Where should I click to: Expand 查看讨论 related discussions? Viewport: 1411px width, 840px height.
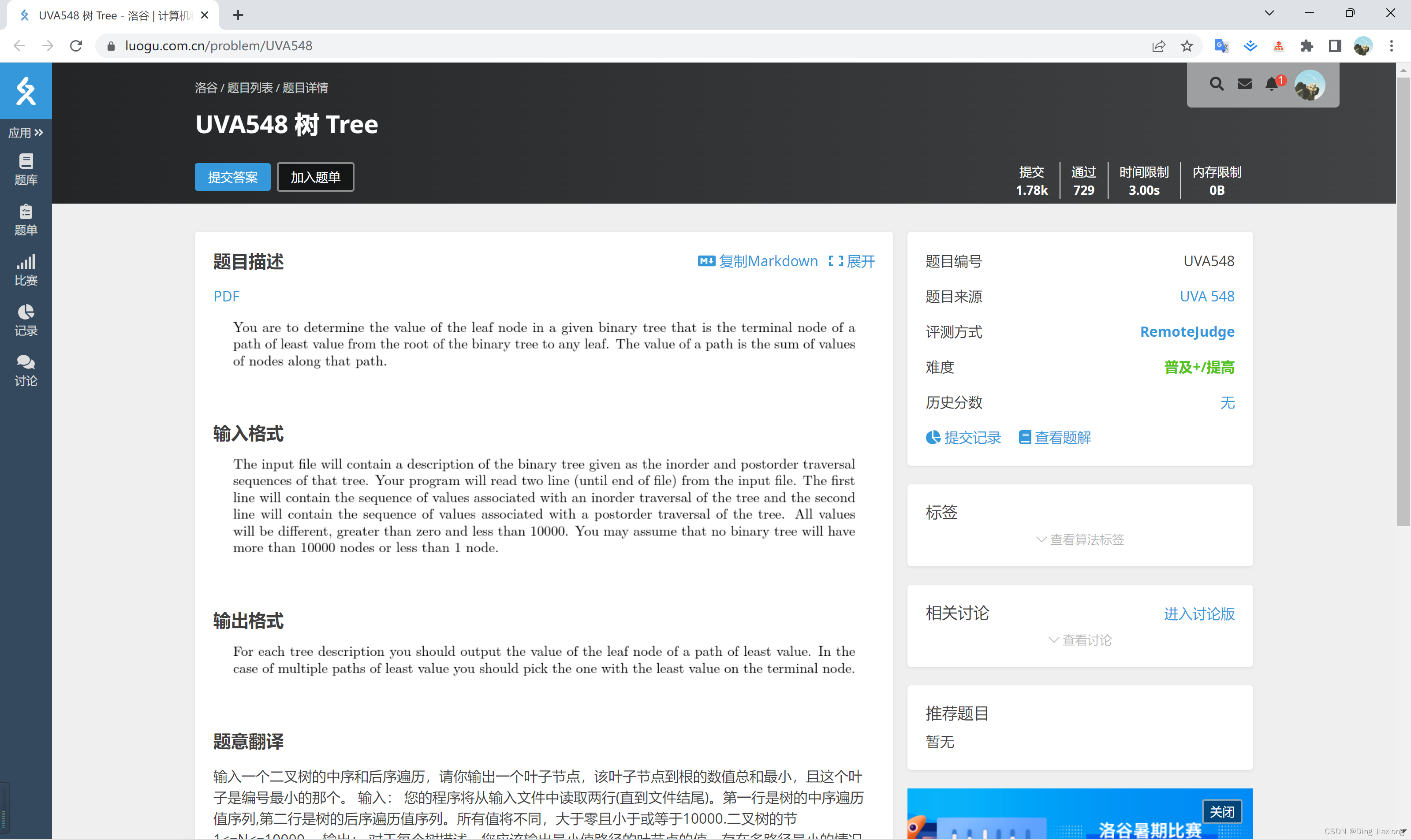[x=1079, y=640]
